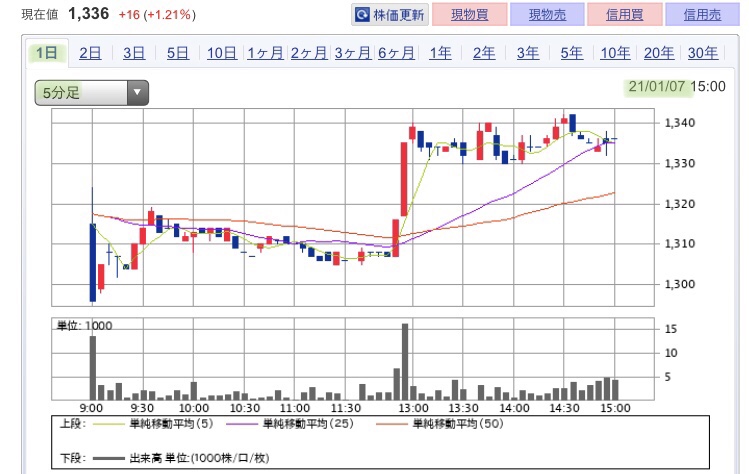Switch to the 3日 chart range
The height and width of the screenshot is (474, 749).
point(134,53)
